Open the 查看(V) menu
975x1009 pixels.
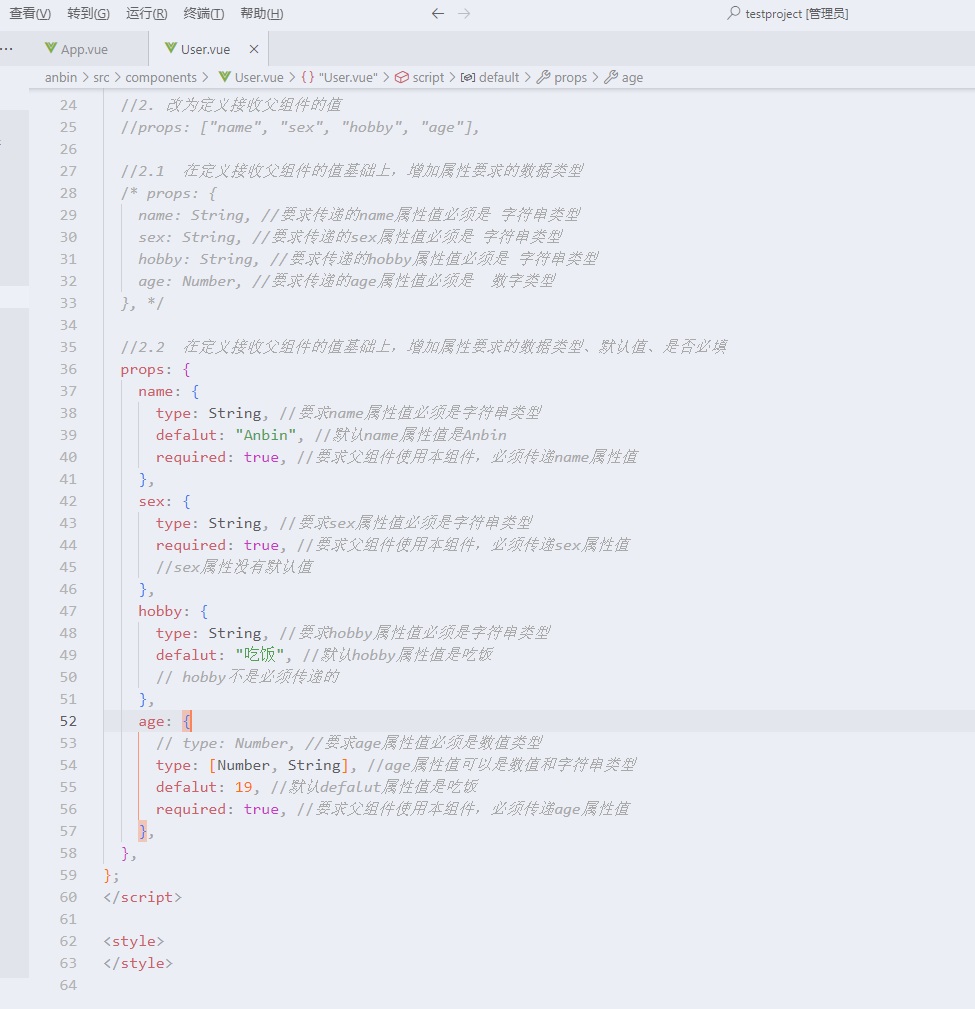tap(30, 14)
